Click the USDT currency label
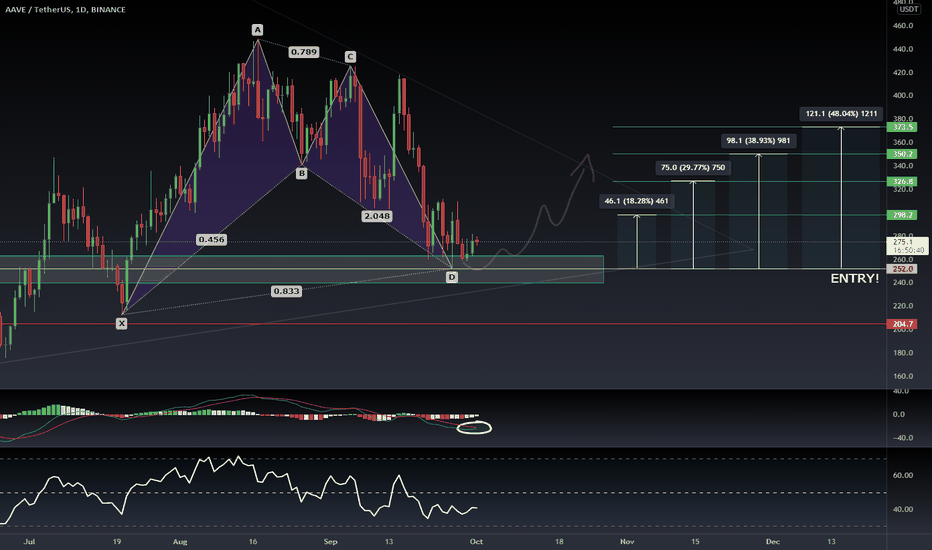The height and width of the screenshot is (550, 932). (908, 10)
